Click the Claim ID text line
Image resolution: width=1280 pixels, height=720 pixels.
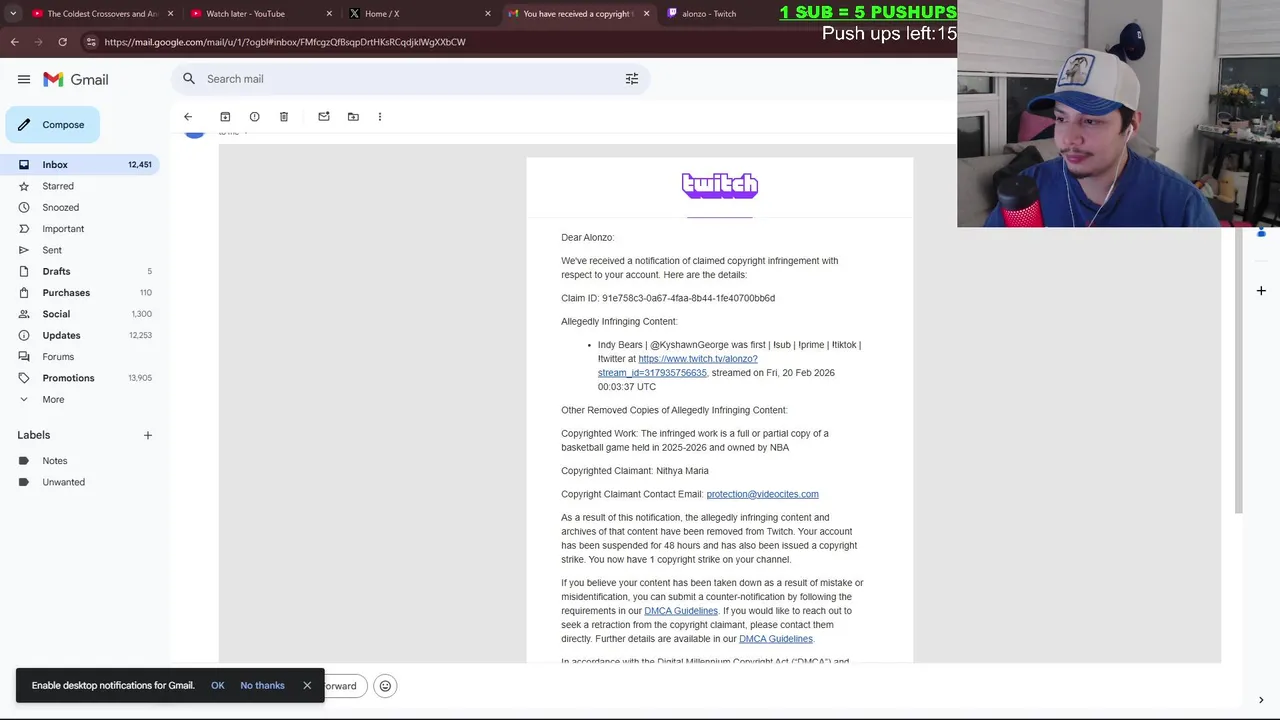tap(668, 298)
